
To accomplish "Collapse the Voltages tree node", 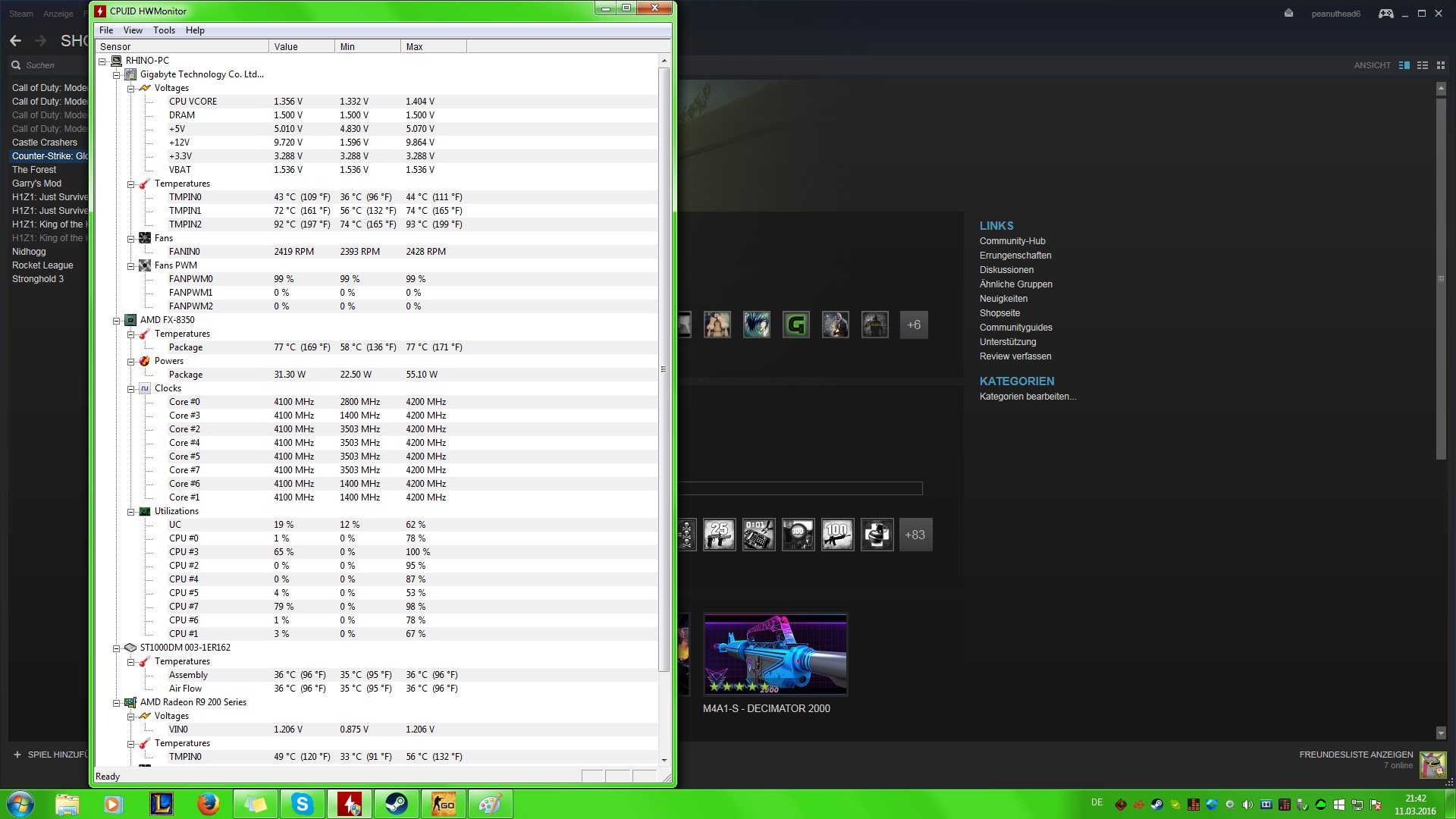I will 130,89.
